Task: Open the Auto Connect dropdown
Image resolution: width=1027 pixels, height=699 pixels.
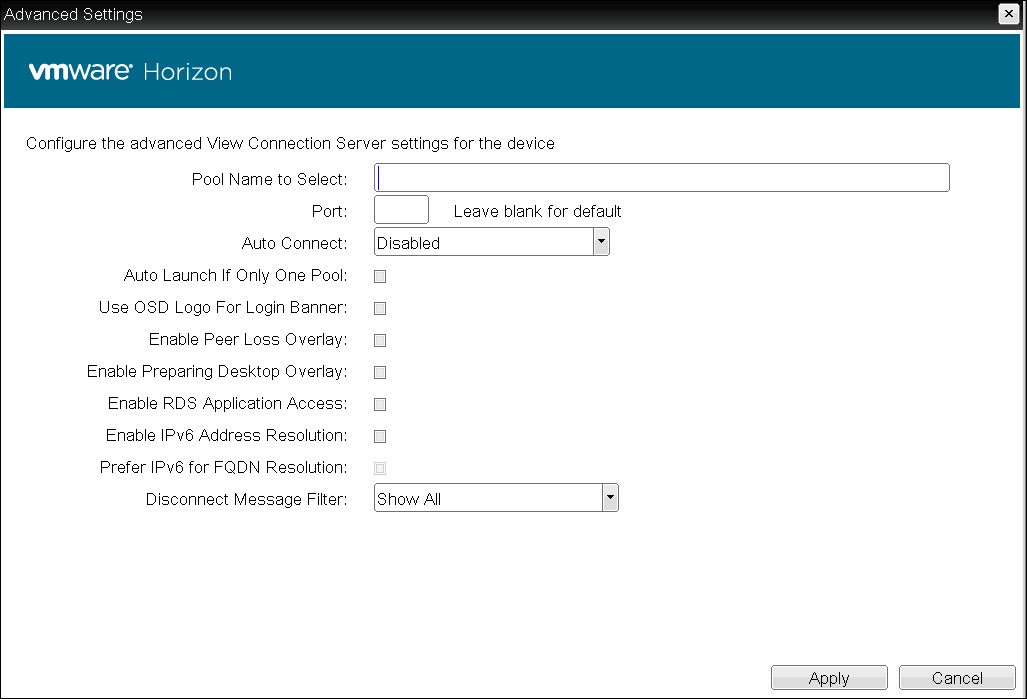Action: click(x=492, y=242)
